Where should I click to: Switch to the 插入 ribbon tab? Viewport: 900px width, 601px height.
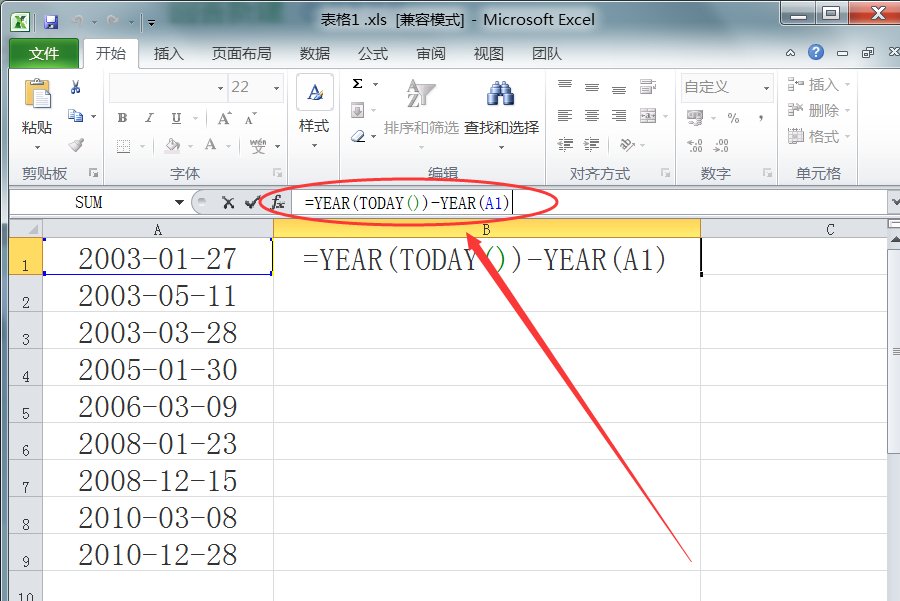(x=167, y=53)
